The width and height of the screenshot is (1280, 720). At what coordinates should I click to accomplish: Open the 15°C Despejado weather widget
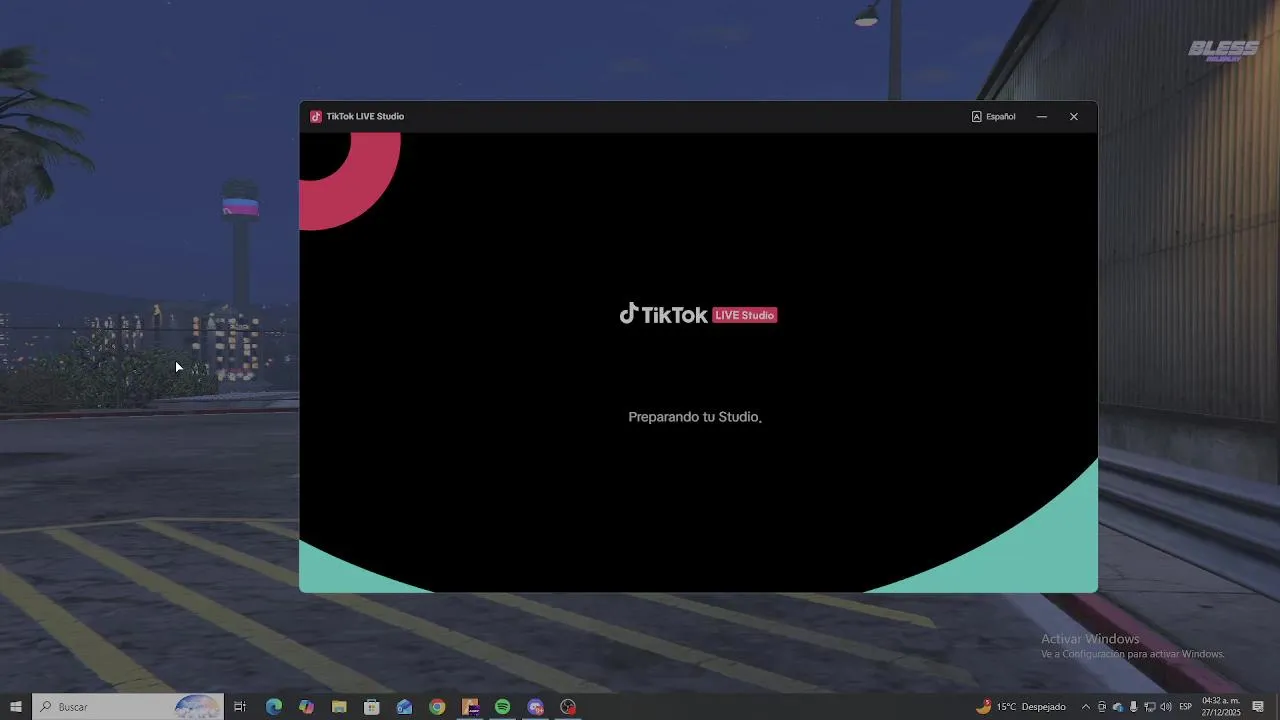pyautogui.click(x=1021, y=707)
